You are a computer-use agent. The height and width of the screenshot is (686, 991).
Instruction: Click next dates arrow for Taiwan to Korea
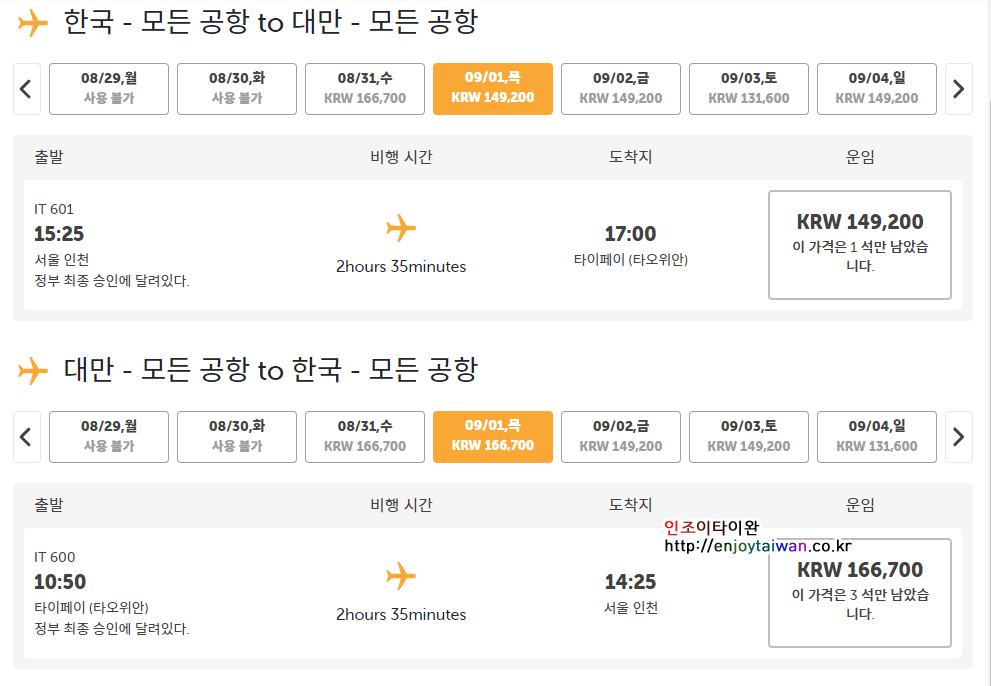click(x=958, y=437)
